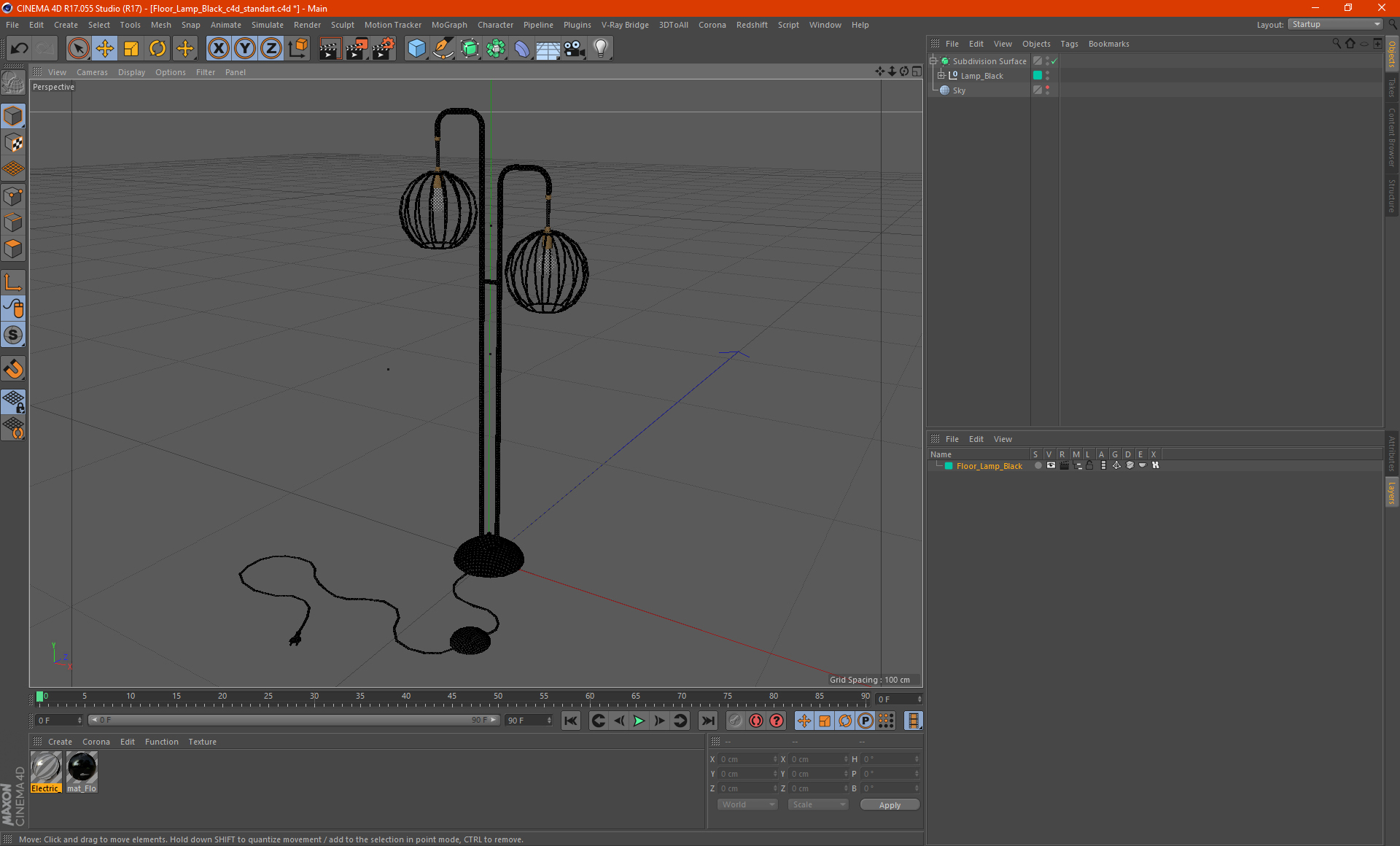The width and height of the screenshot is (1400, 846).
Task: Open the deformer bend icon
Action: pyautogui.click(x=522, y=49)
